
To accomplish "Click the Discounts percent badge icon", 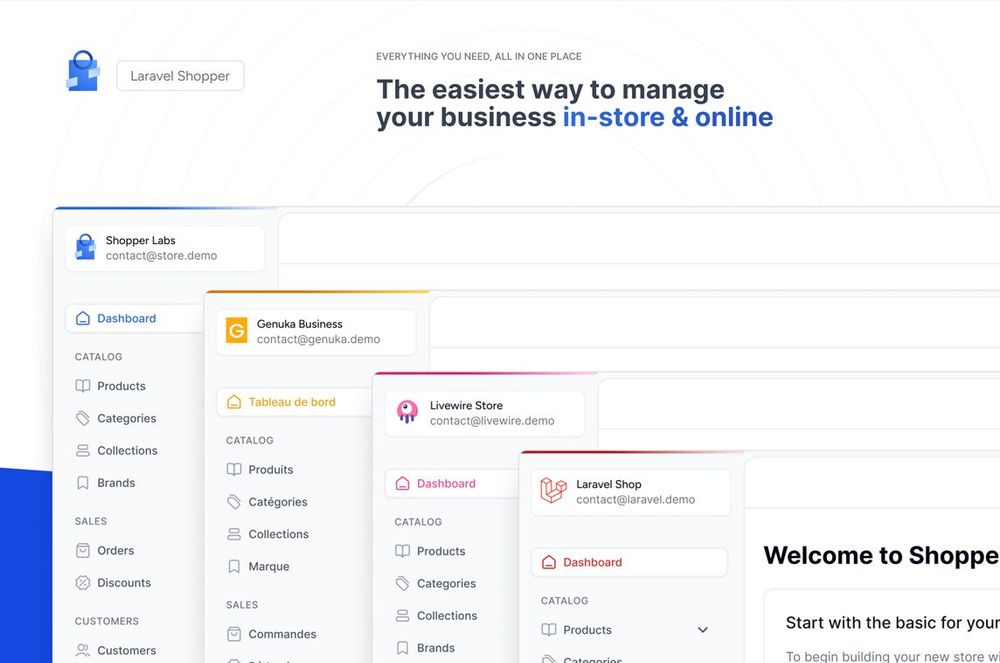I will (83, 583).
